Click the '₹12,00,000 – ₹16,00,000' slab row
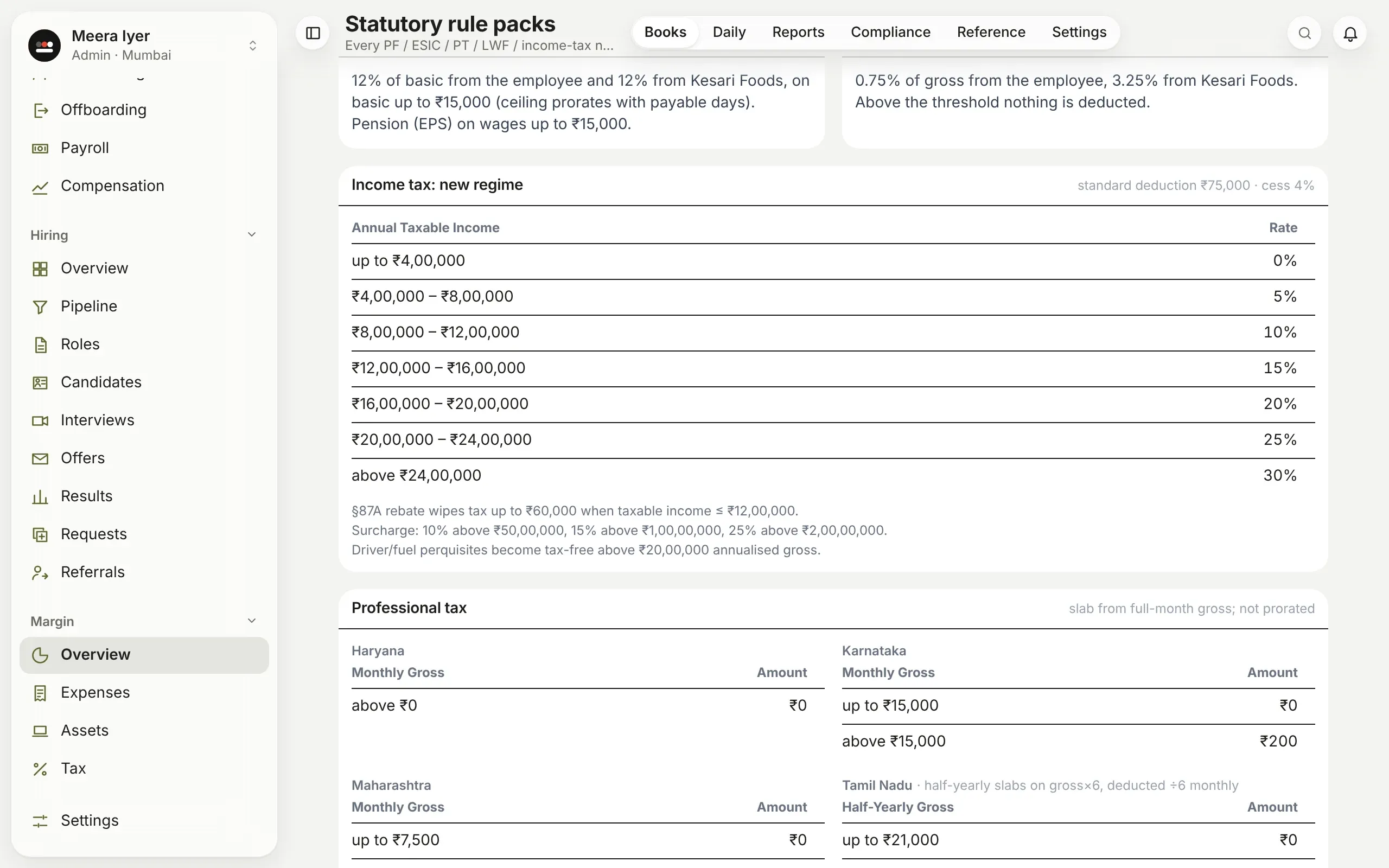 coord(833,368)
